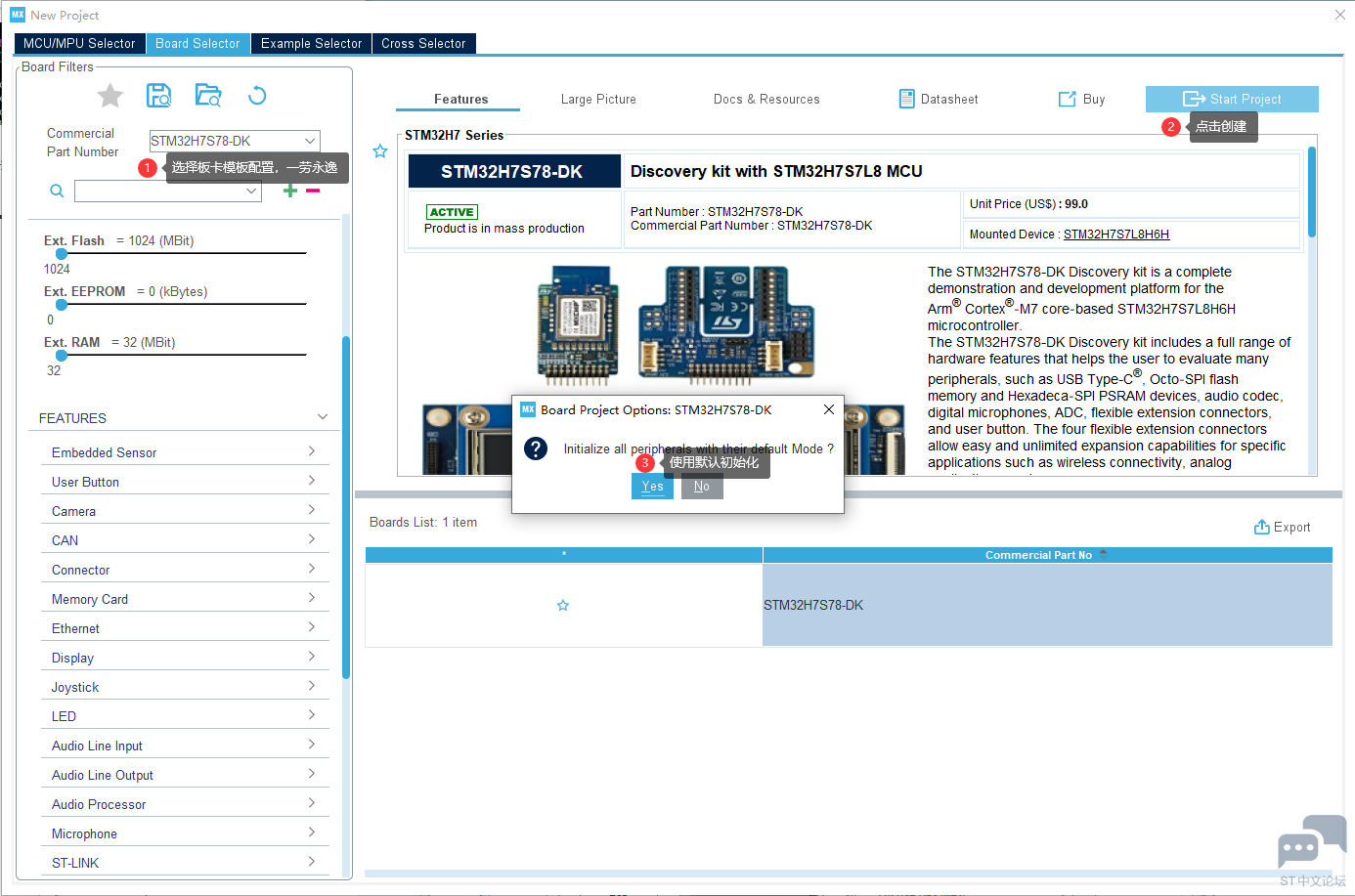Viewport: 1355px width, 896px height.
Task: Open the Large Picture tab
Action: [x=598, y=99]
